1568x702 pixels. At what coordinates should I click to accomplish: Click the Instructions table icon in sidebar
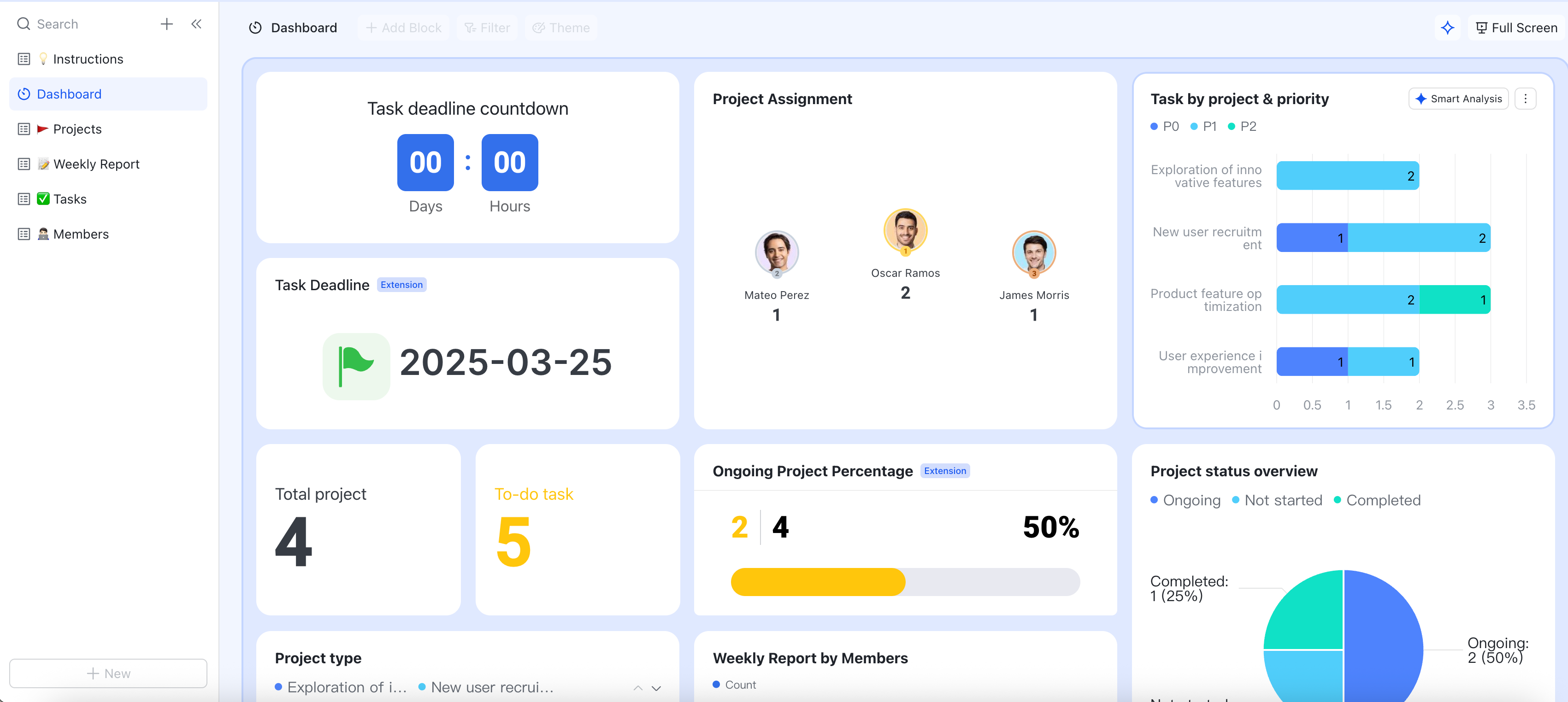(24, 59)
